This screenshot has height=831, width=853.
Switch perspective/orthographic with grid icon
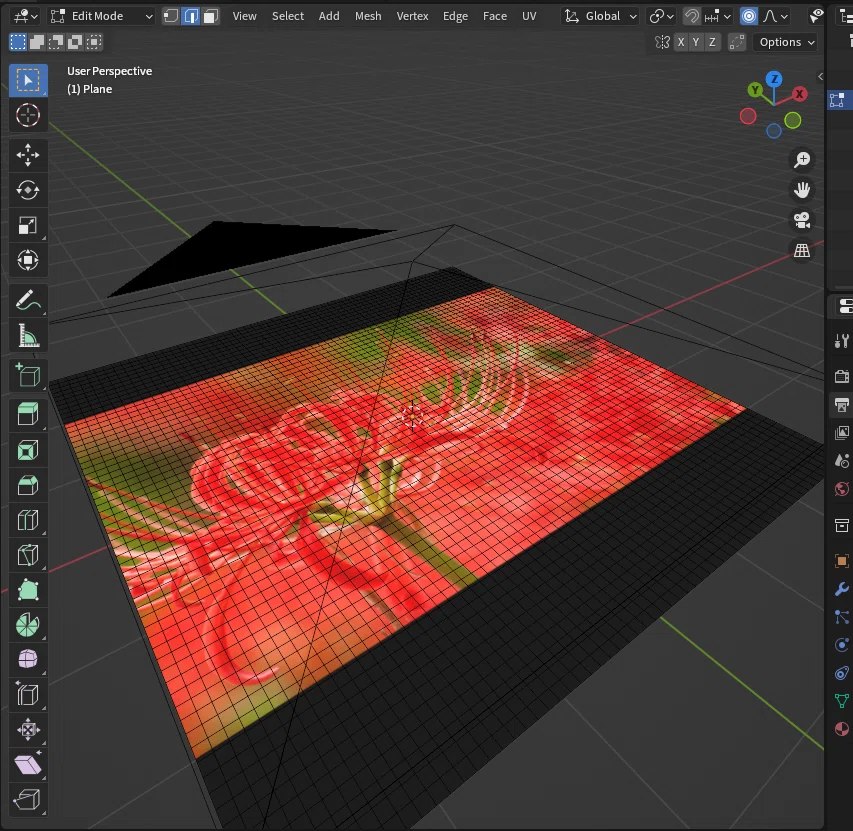(x=802, y=251)
